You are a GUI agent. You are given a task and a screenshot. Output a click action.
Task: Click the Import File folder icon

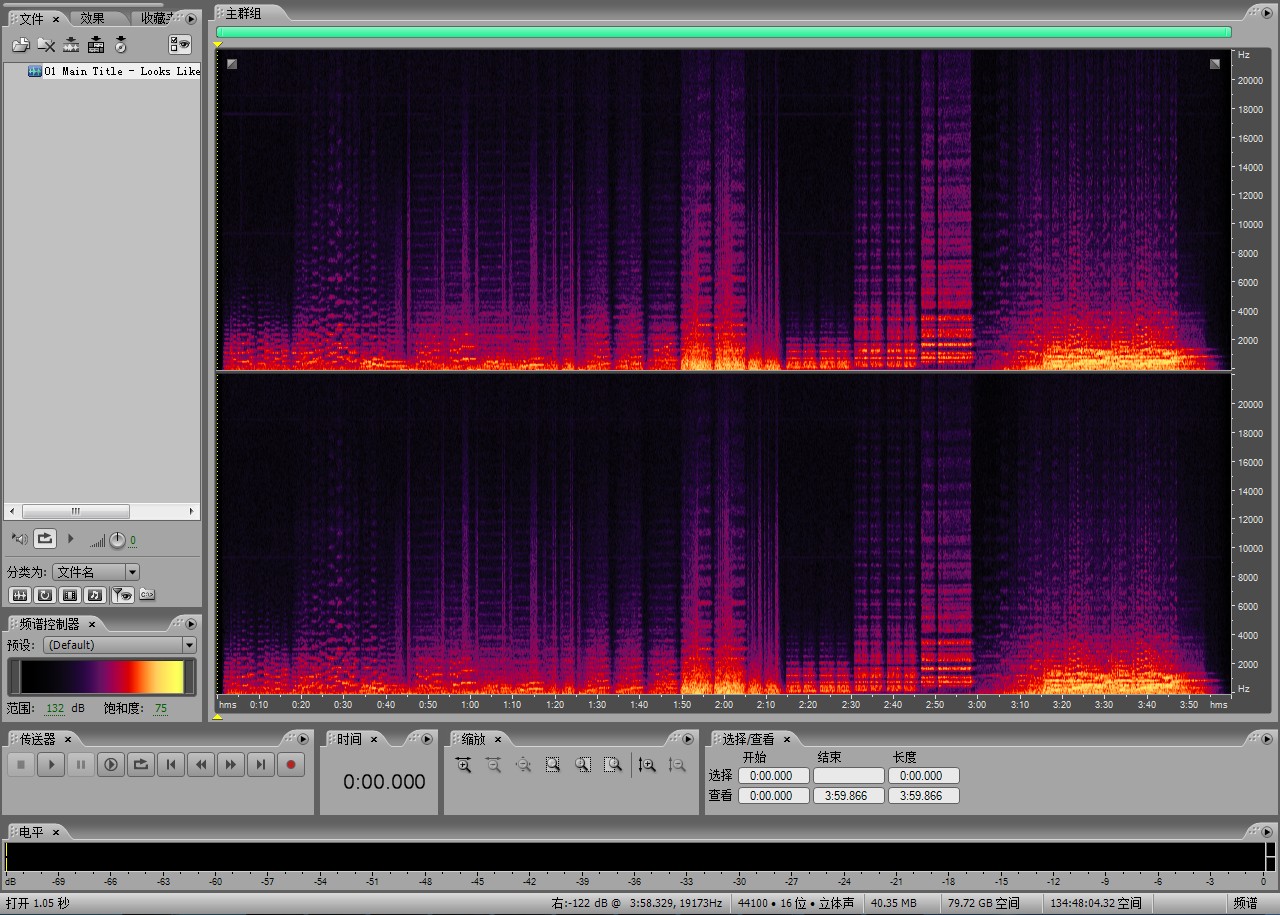pyautogui.click(x=20, y=45)
